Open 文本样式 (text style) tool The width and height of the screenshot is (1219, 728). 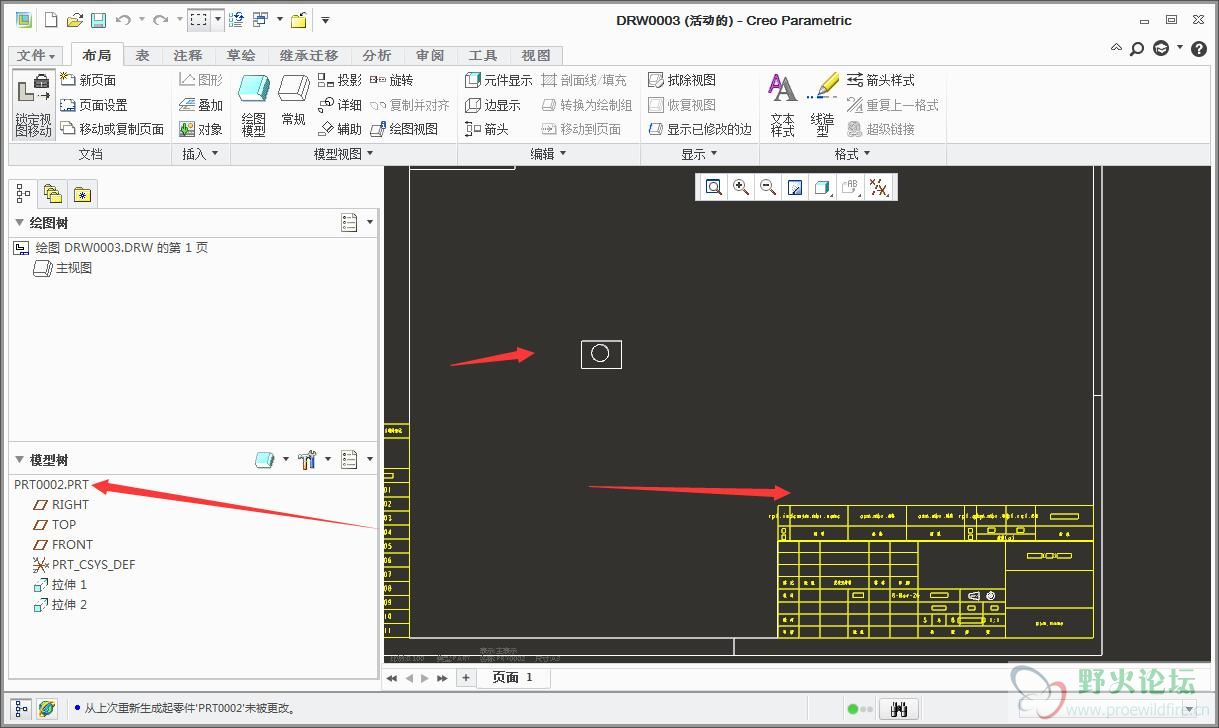tap(783, 105)
